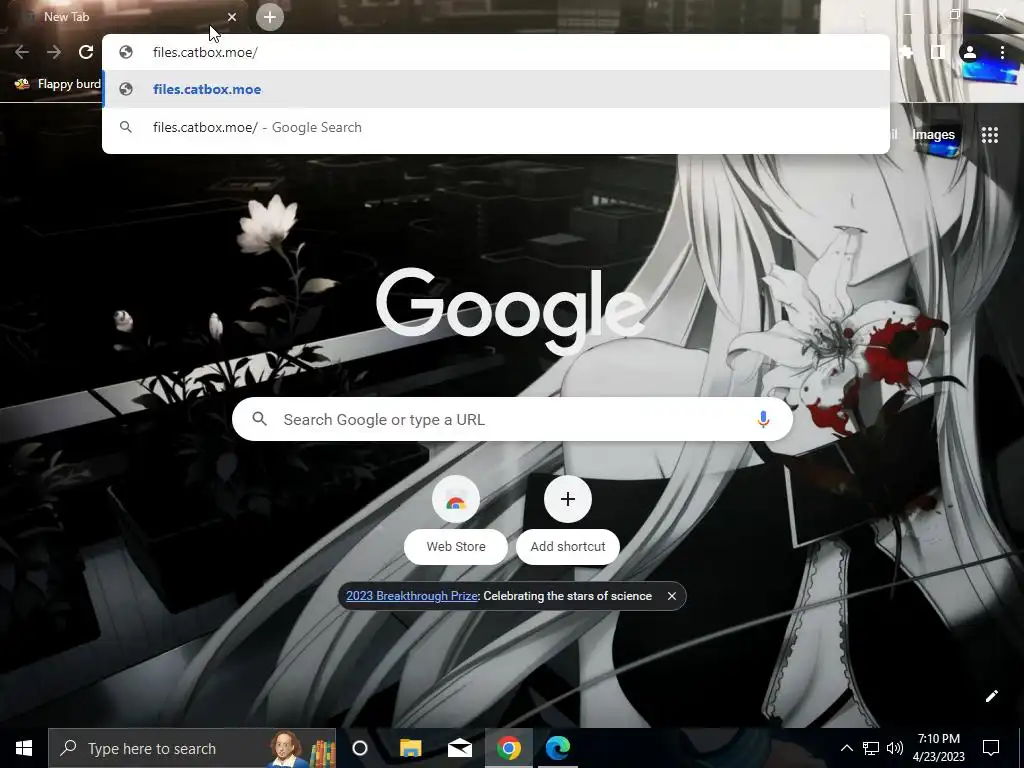Go forward with the forward arrow
This screenshot has height=768, width=1024.
point(54,52)
